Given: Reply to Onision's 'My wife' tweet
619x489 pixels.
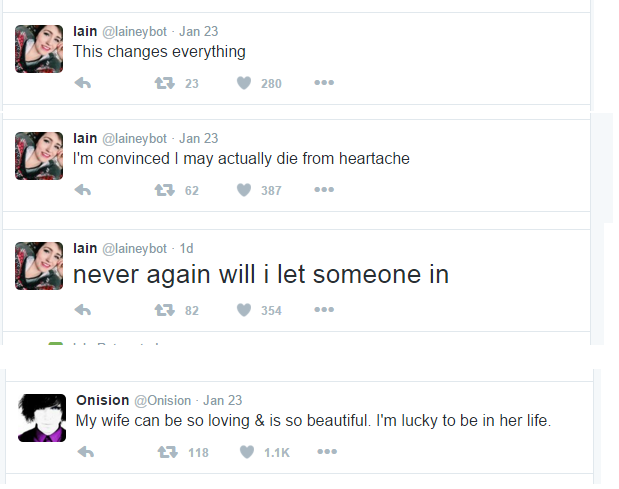Looking at the screenshot, I should coord(86,452).
